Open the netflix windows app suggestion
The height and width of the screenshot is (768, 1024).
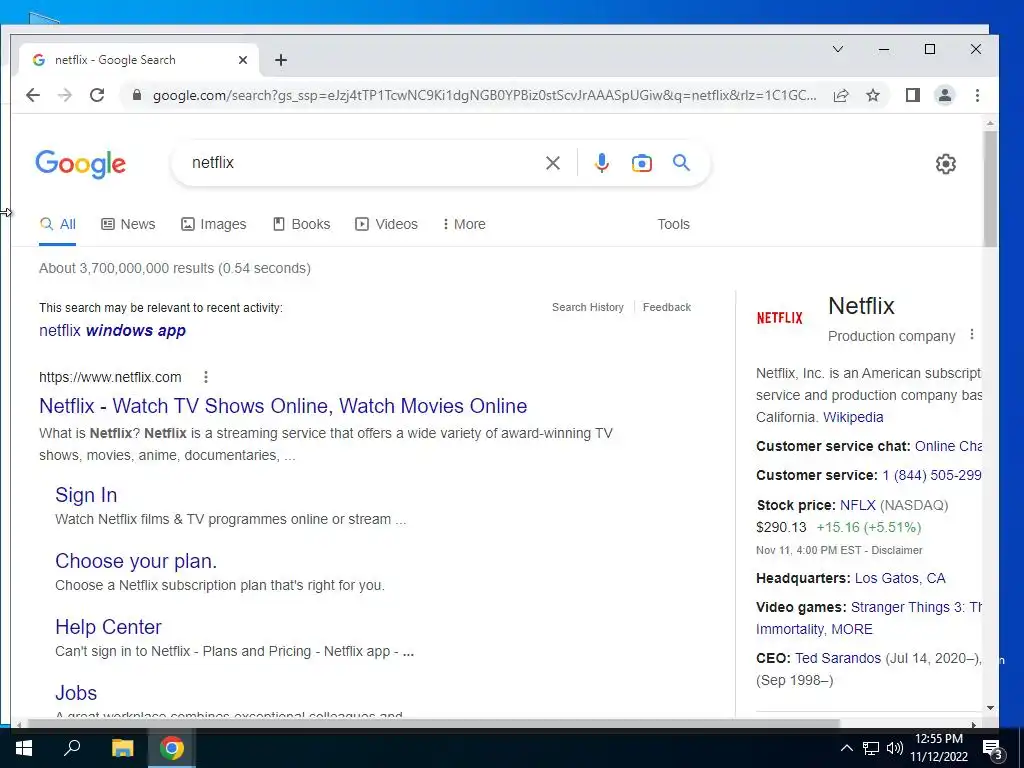[112, 330]
